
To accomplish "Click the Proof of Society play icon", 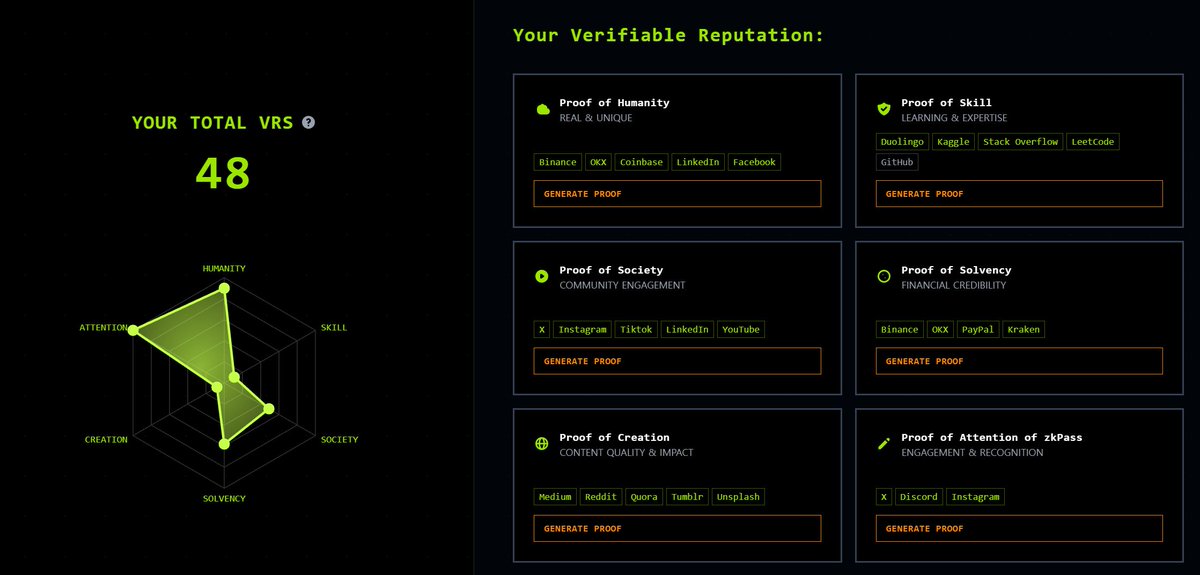I will click(542, 276).
